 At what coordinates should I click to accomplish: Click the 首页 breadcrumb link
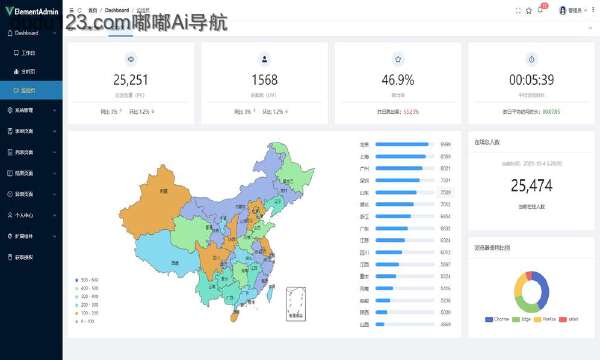(93, 10)
